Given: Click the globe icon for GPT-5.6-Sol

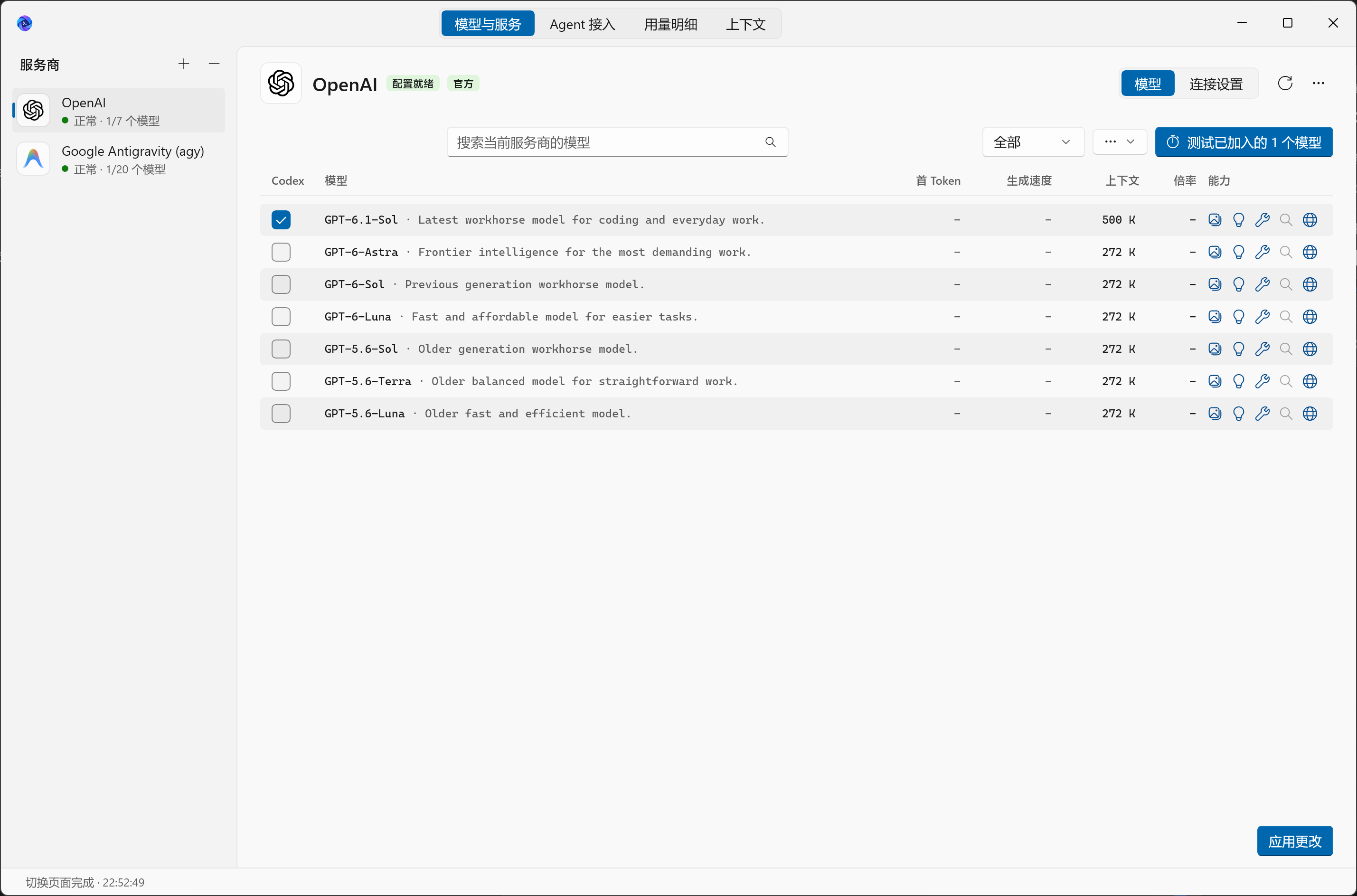Looking at the screenshot, I should click(1310, 349).
